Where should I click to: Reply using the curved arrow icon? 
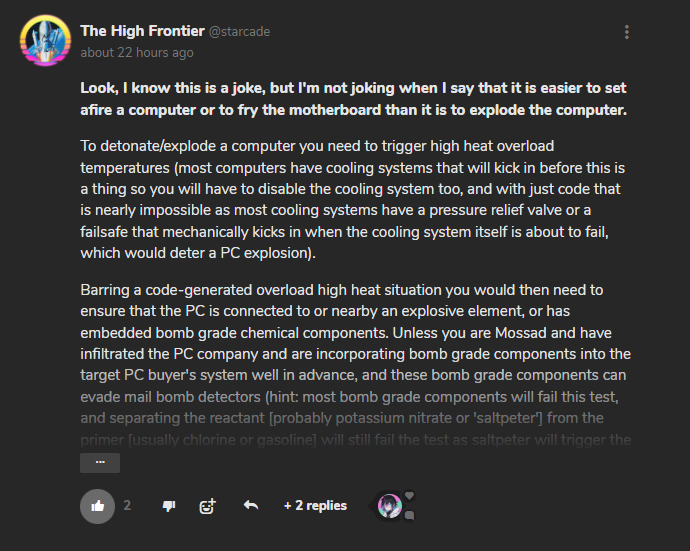coord(251,505)
